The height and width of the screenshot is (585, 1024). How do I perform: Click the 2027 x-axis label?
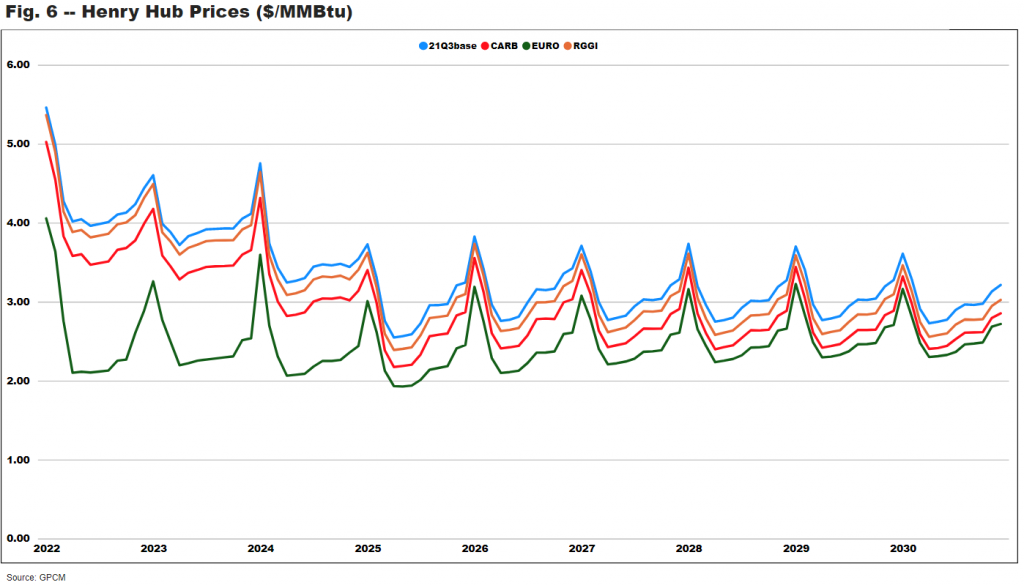(582, 549)
